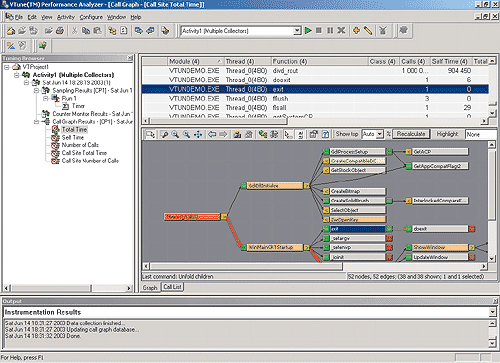Viewport: 500px width, 363px height.
Task: Toggle green square left of GetACP node
Action: click(409, 152)
